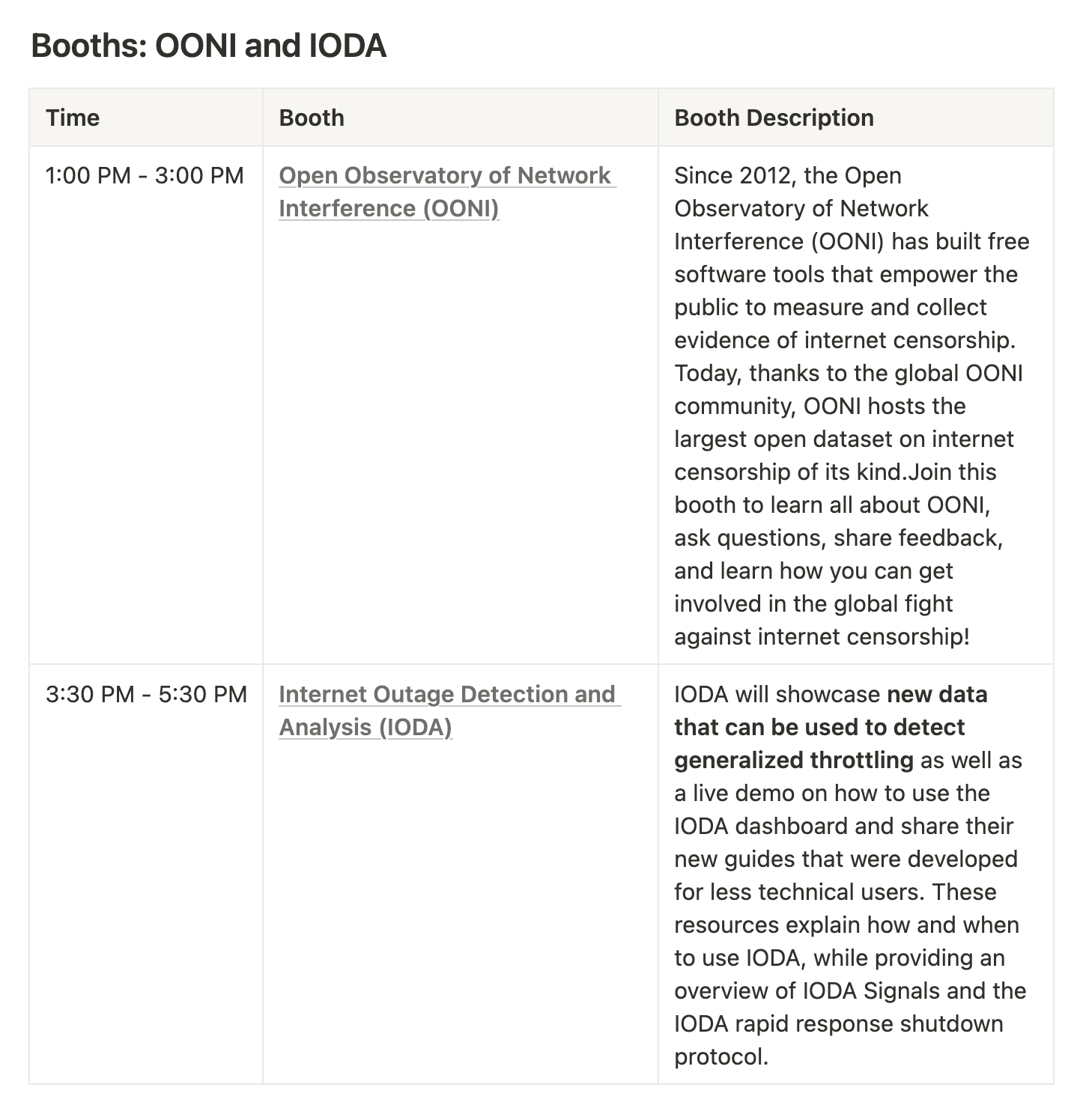Open the Internet Outage Detection and Analysis link
The height and width of the screenshot is (1120, 1083).
coord(446,695)
